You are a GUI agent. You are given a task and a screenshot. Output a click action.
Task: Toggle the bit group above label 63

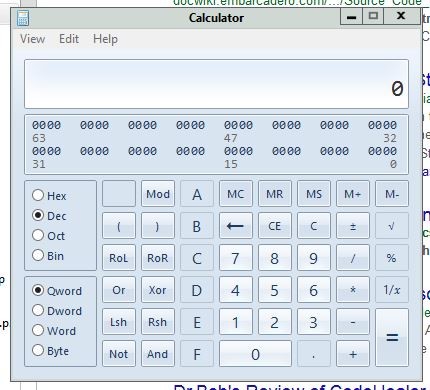coord(47,125)
